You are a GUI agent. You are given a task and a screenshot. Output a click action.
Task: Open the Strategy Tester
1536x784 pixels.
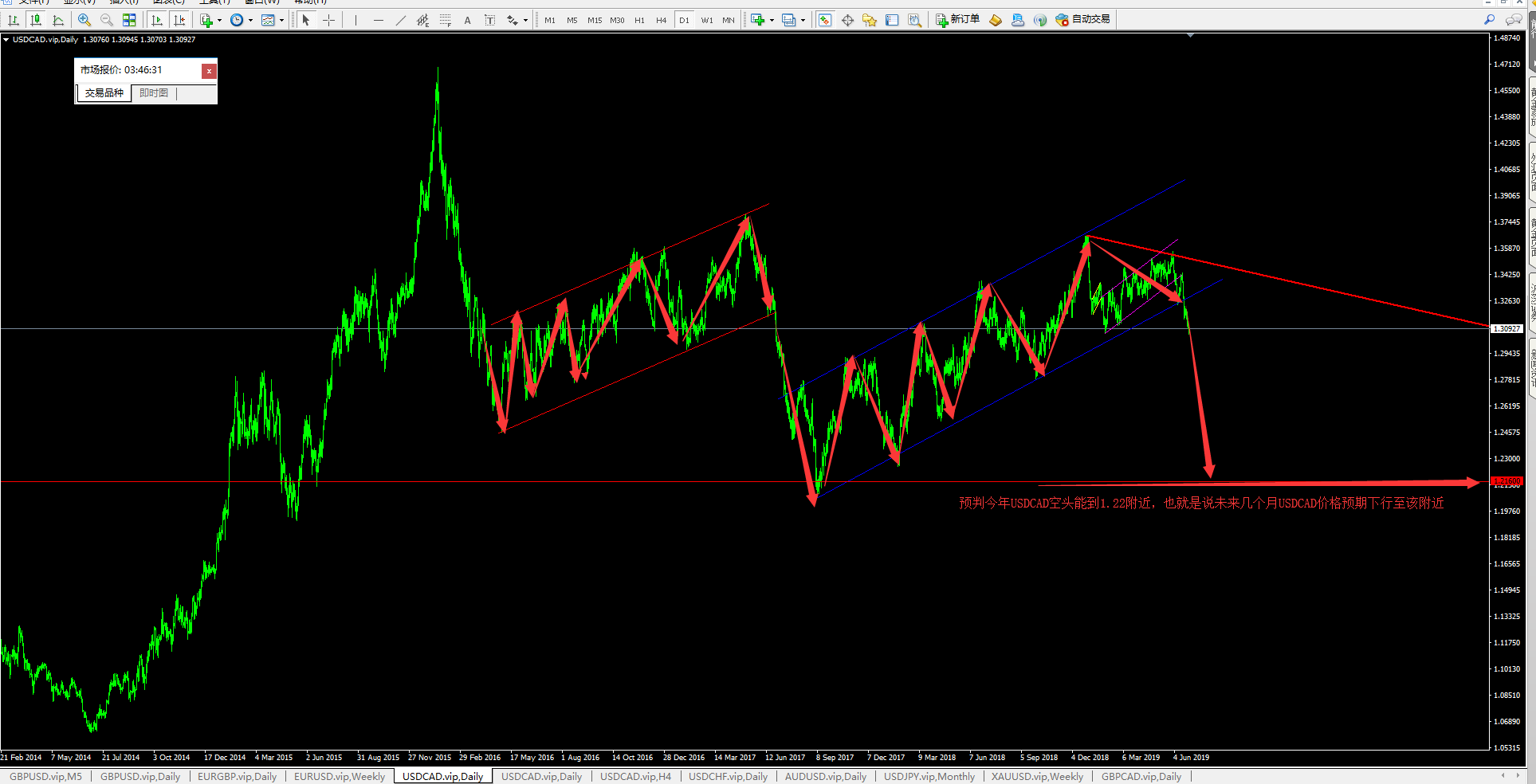914,20
